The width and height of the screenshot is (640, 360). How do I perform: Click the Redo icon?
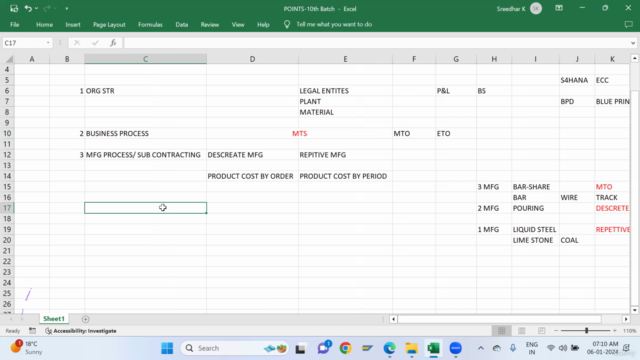point(47,8)
